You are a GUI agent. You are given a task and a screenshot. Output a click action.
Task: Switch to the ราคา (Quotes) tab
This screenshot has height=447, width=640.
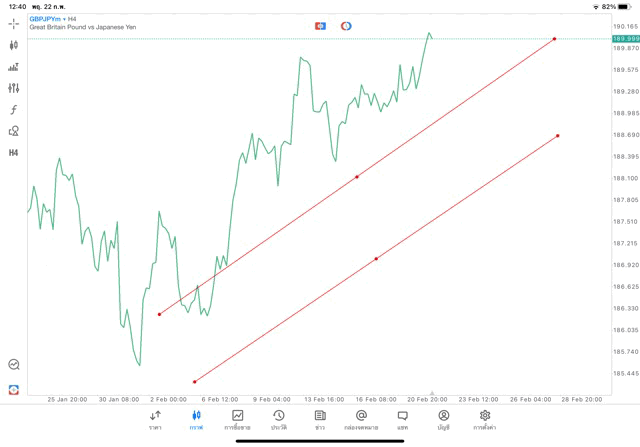pos(155,420)
